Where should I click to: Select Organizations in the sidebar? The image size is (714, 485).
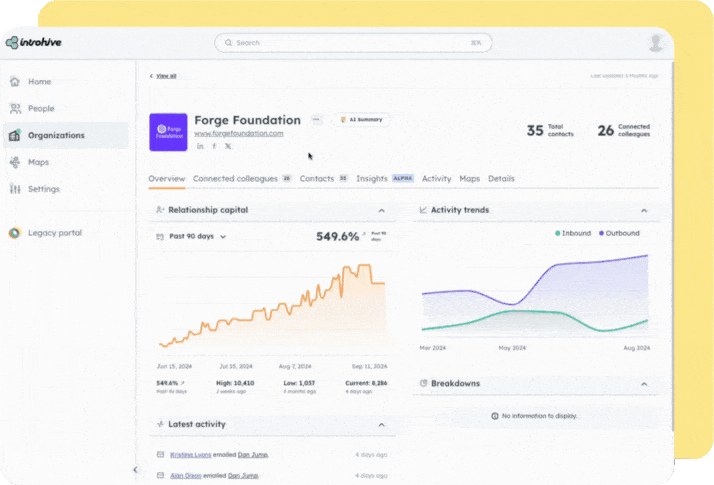(x=66, y=135)
